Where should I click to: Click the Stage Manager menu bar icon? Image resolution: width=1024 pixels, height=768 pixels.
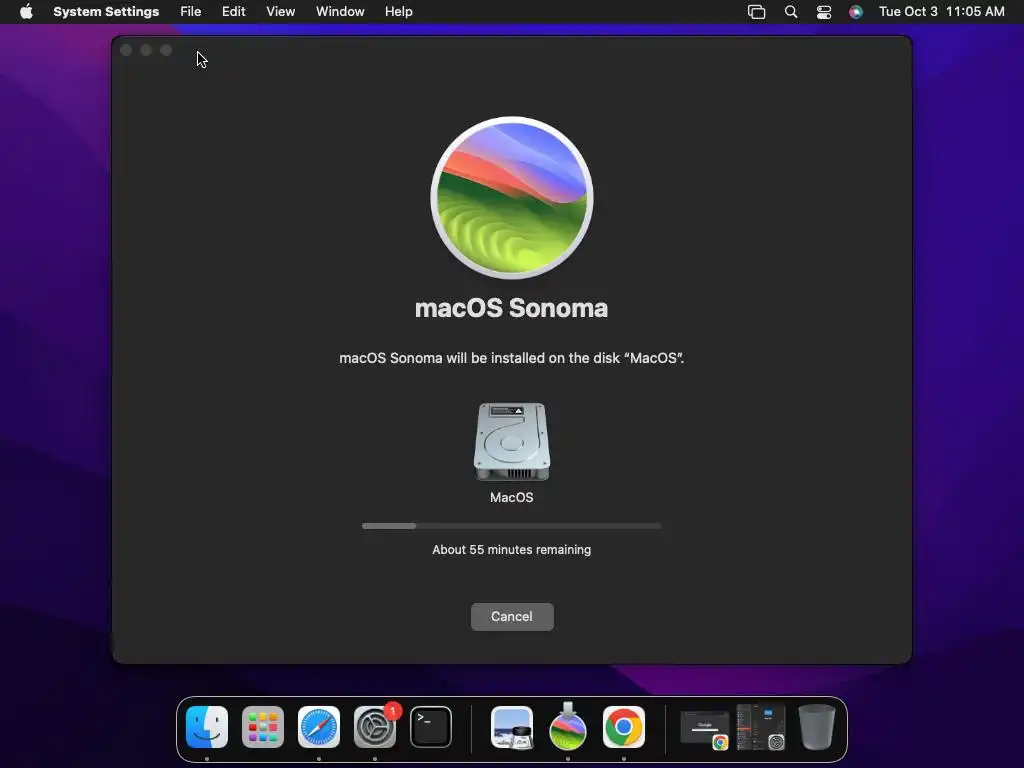click(x=756, y=12)
